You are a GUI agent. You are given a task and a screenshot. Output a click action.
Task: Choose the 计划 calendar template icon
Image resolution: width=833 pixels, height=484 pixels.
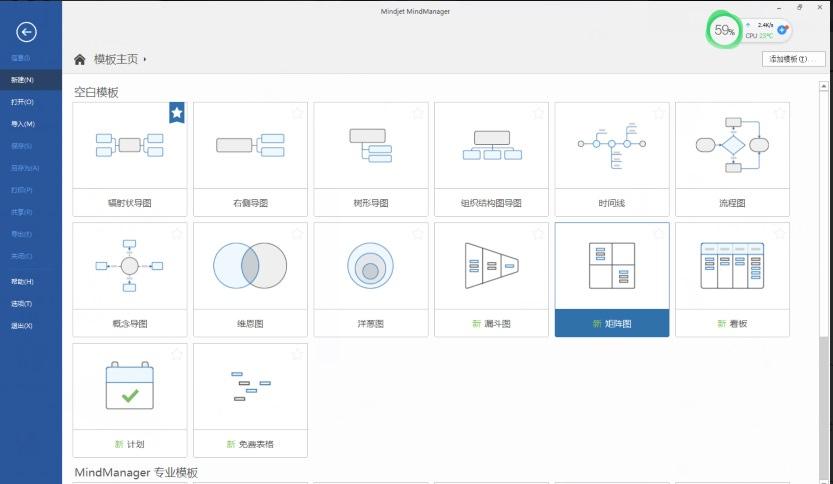coord(130,386)
